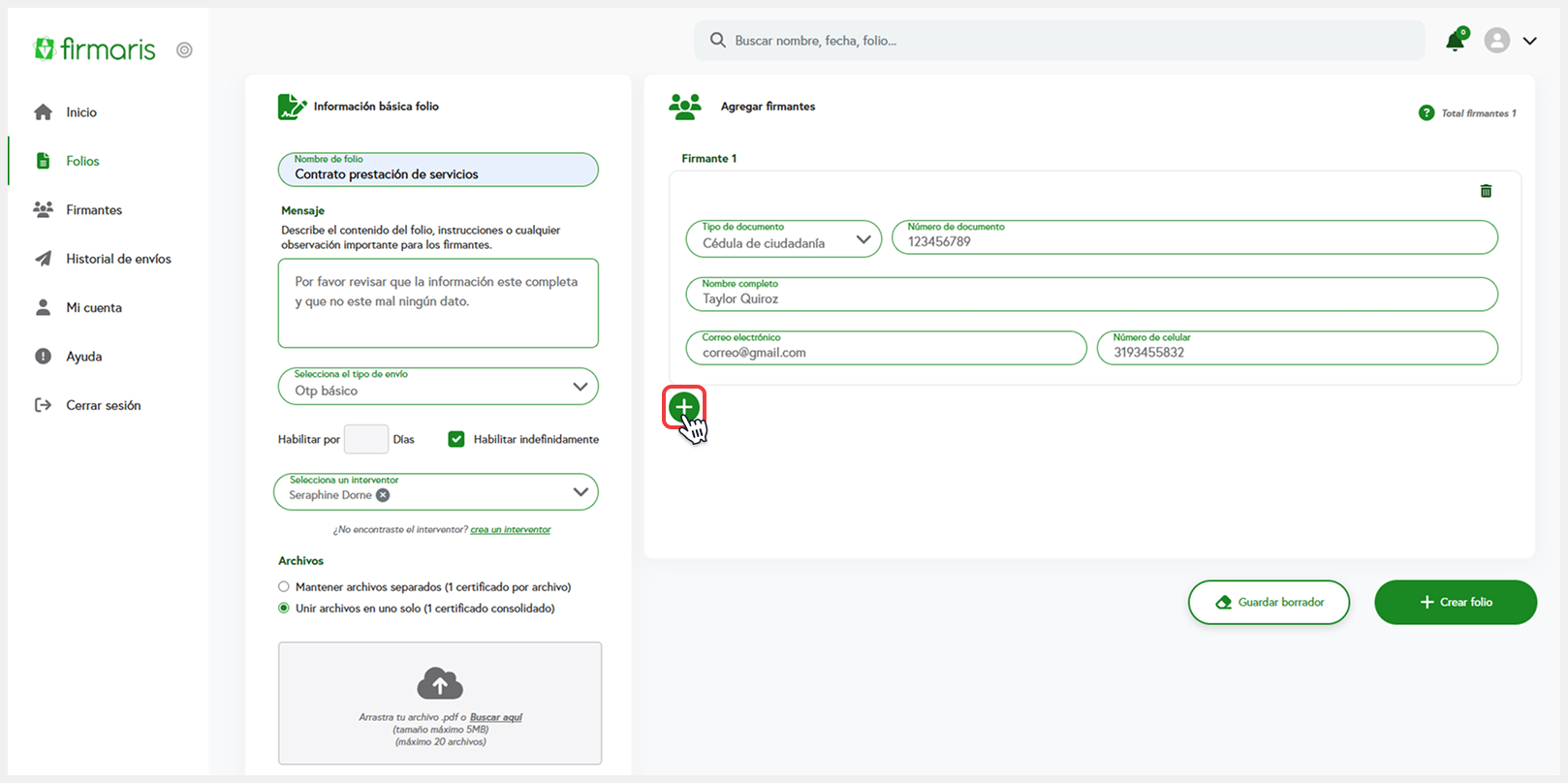The image size is (1568, 783).
Task: Open the notifications bell
Action: pos(1455,41)
